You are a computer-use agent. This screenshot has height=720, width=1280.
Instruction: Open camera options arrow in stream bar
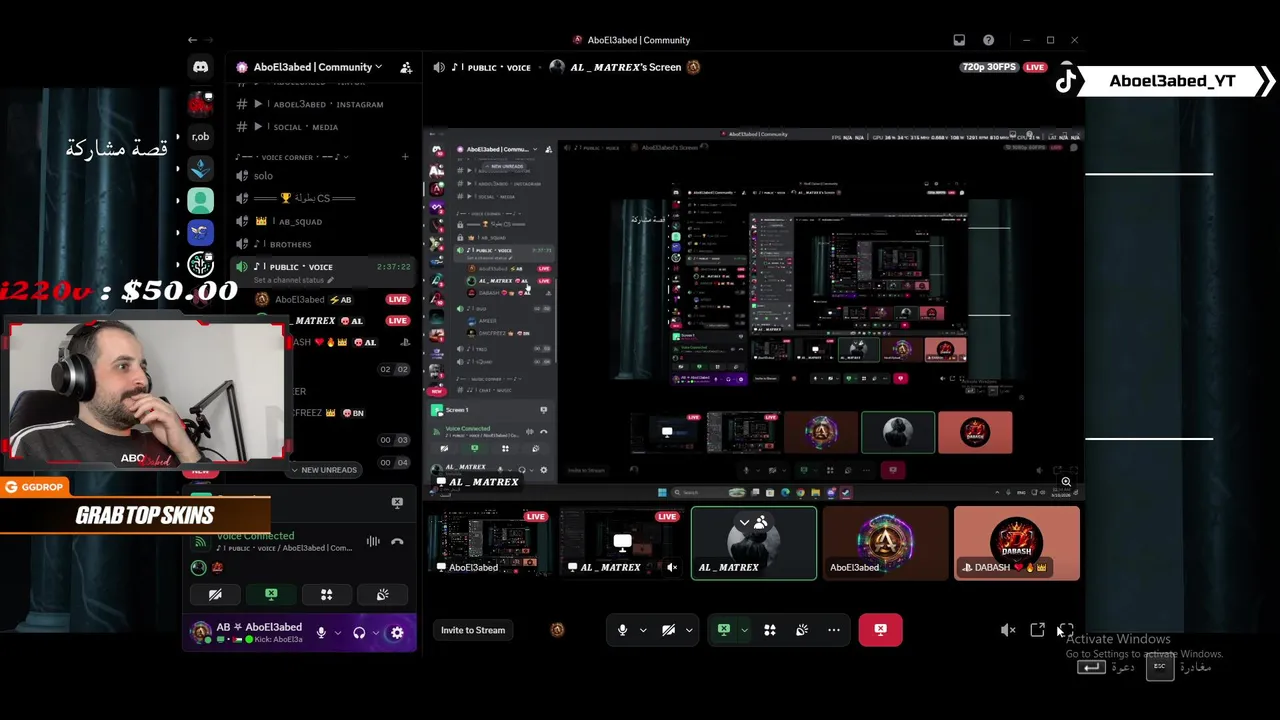pos(688,630)
